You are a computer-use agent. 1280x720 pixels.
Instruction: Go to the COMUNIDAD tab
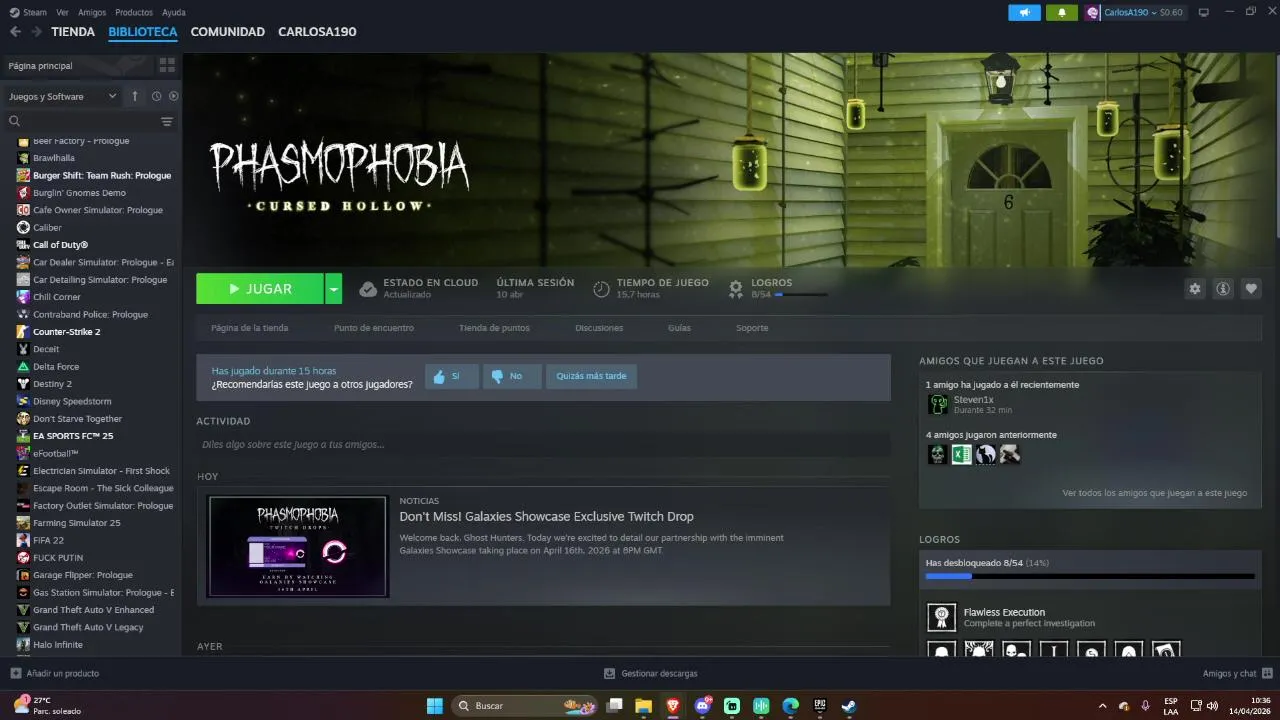(228, 32)
